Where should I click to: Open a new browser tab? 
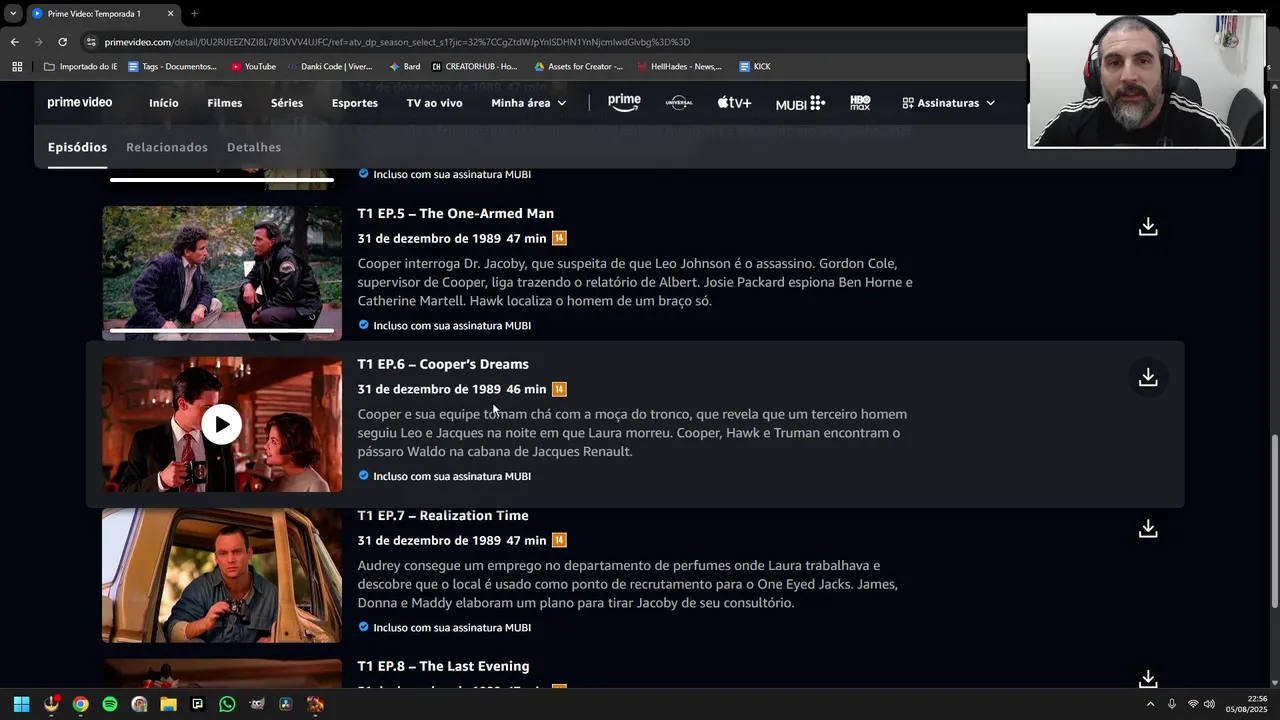194,14
